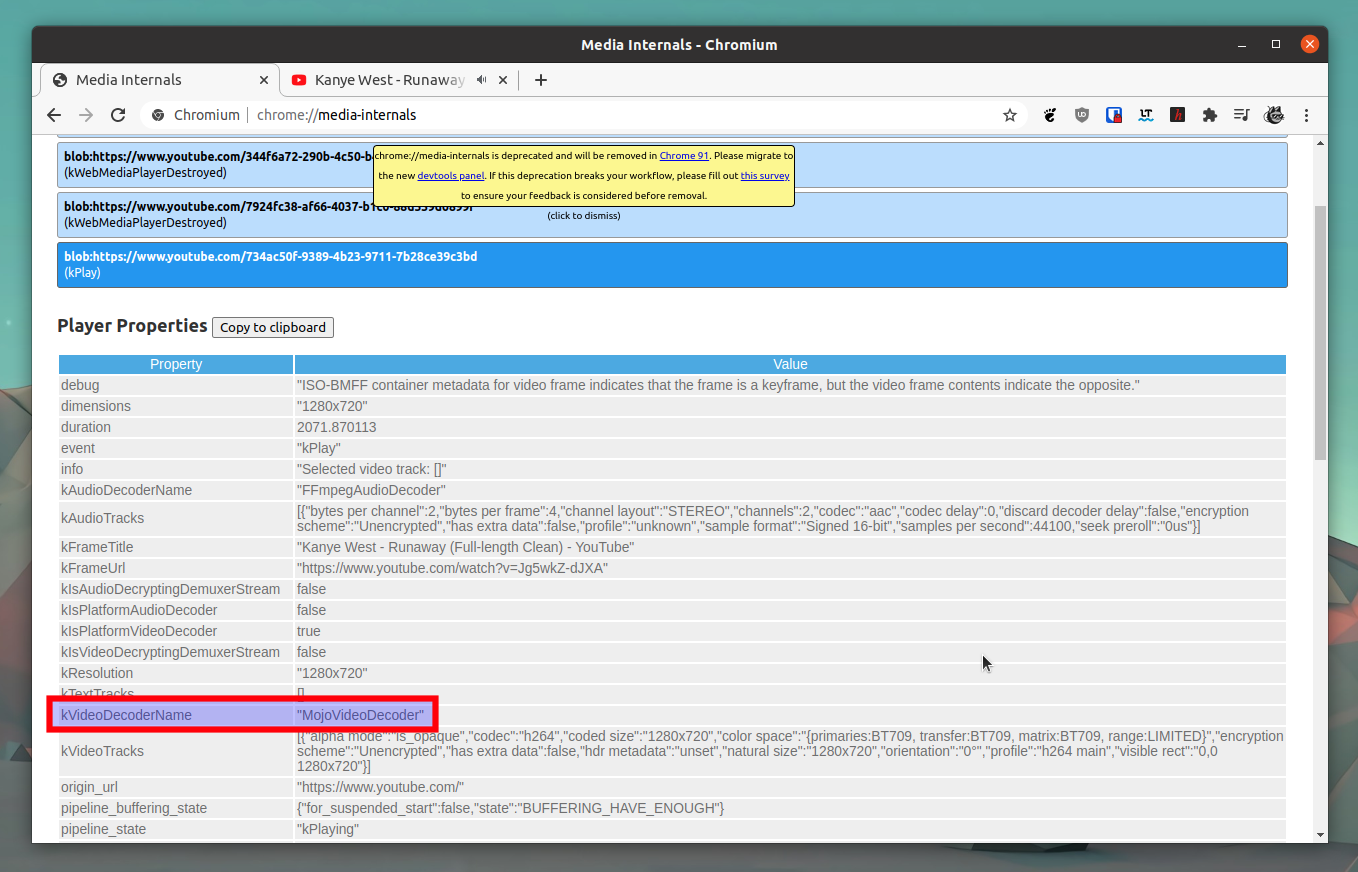Open the Chromium three-dot menu

(x=1307, y=114)
